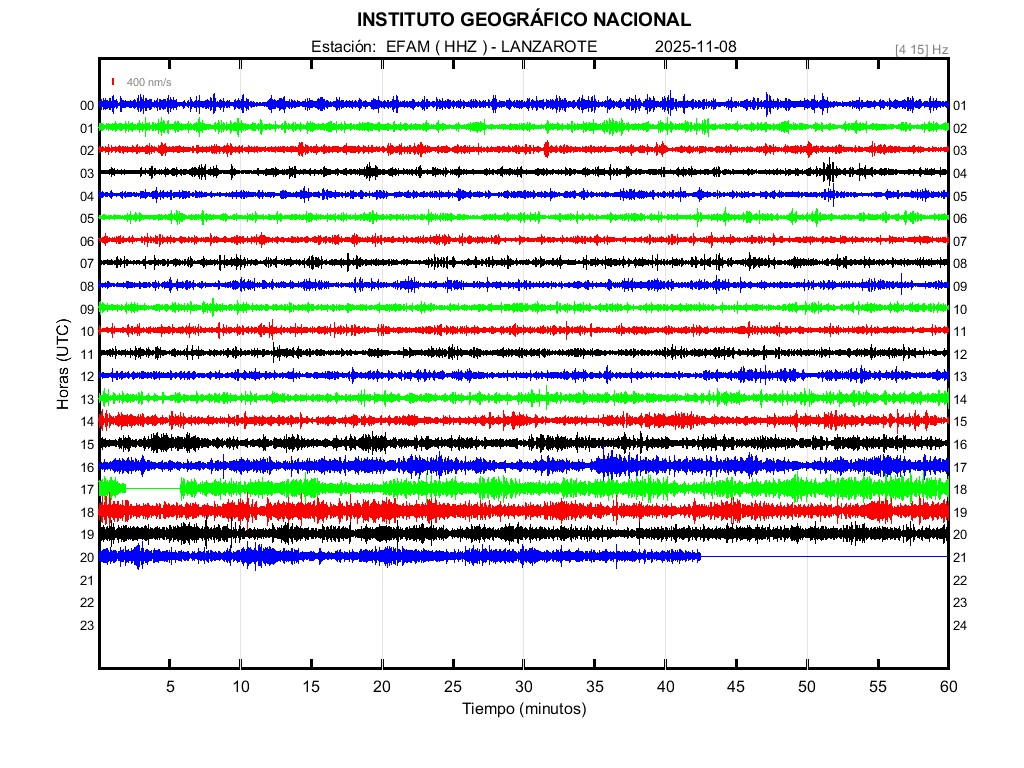Image resolution: width=1024 pixels, height=768 pixels.
Task: Click the [4 15] Hz filter label
Action: click(921, 49)
